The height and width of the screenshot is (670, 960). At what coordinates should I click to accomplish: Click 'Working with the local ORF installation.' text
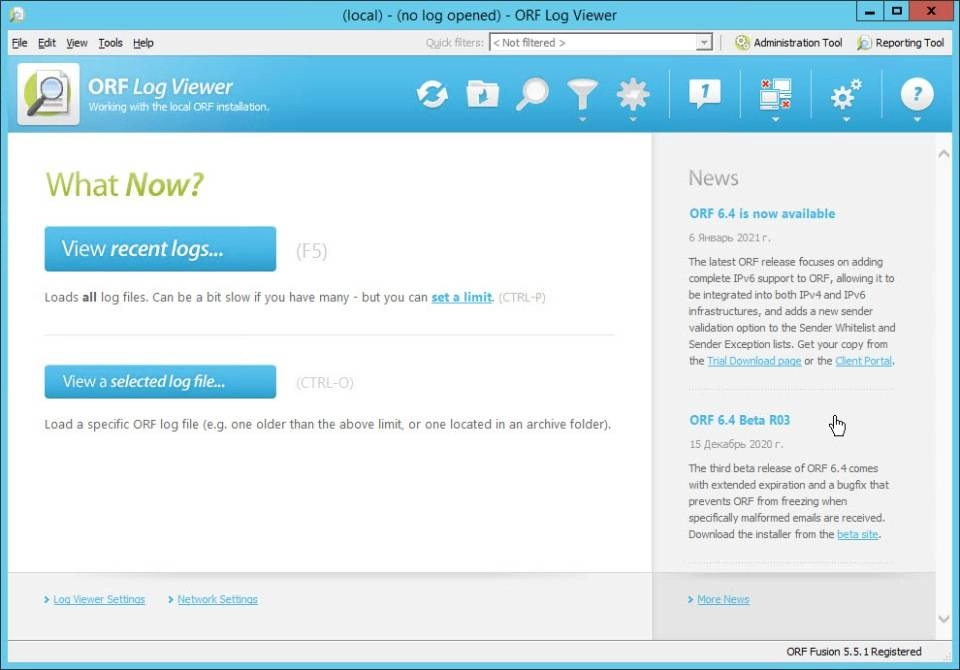[179, 107]
